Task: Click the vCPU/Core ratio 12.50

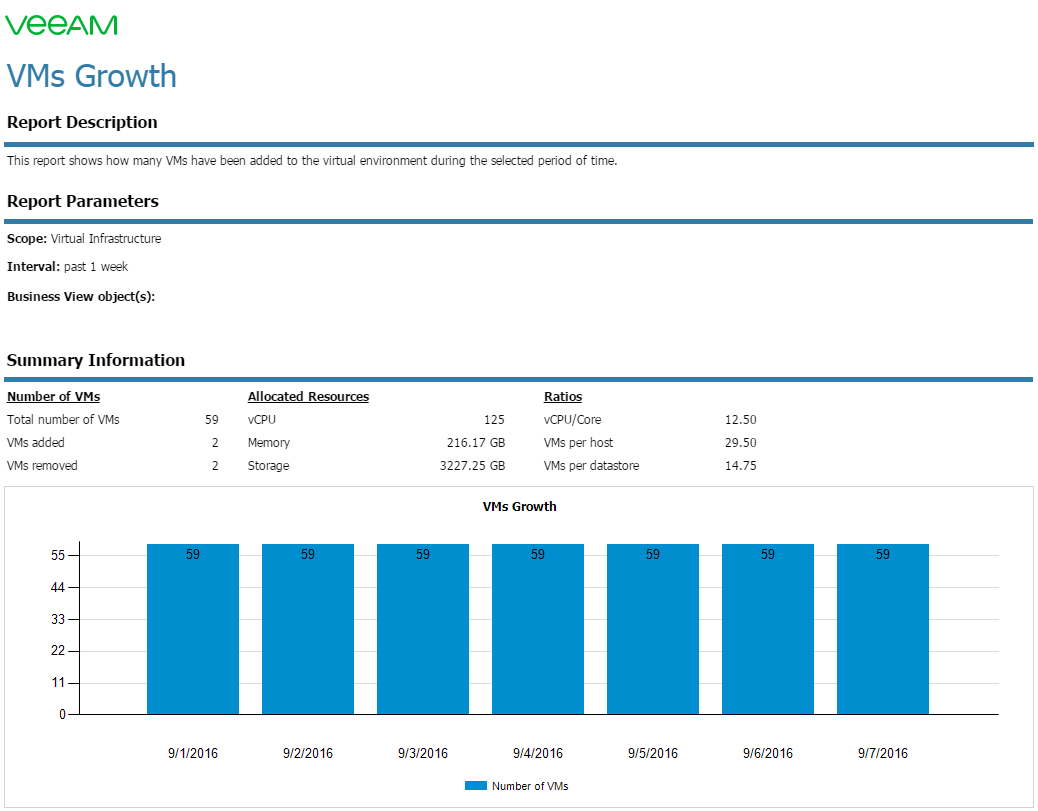Action: tap(741, 420)
